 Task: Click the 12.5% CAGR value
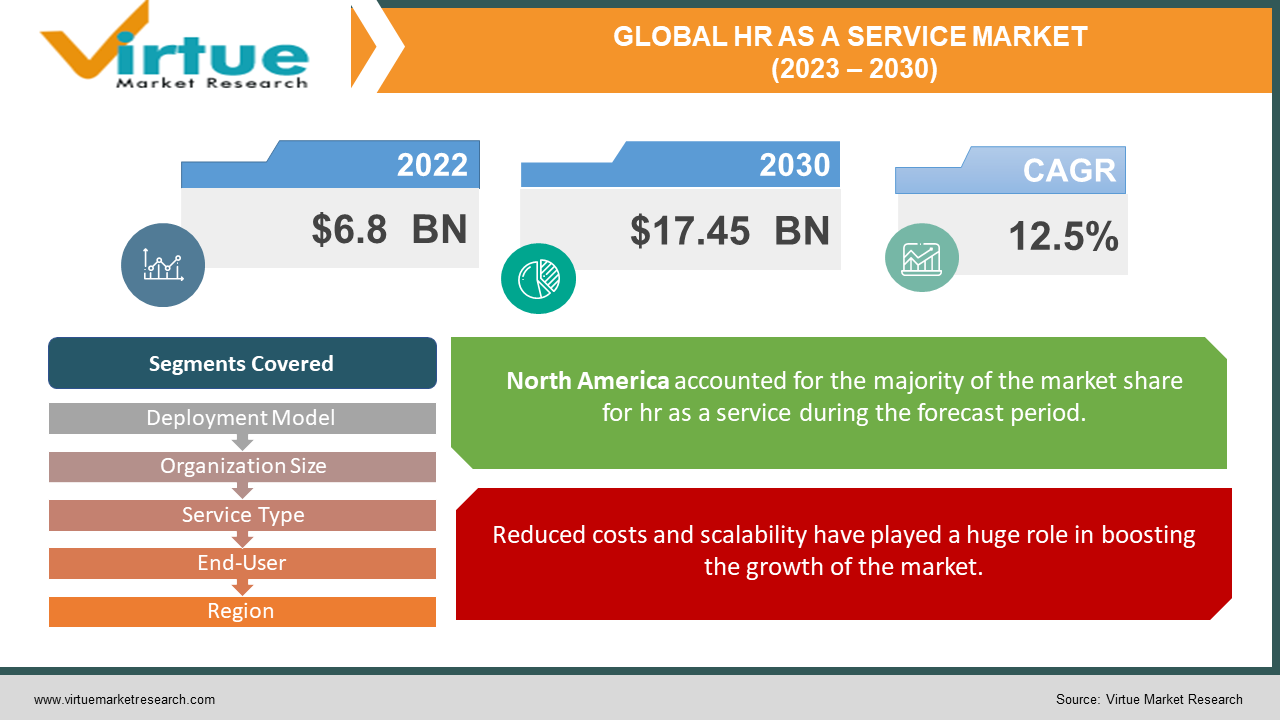tap(1063, 237)
